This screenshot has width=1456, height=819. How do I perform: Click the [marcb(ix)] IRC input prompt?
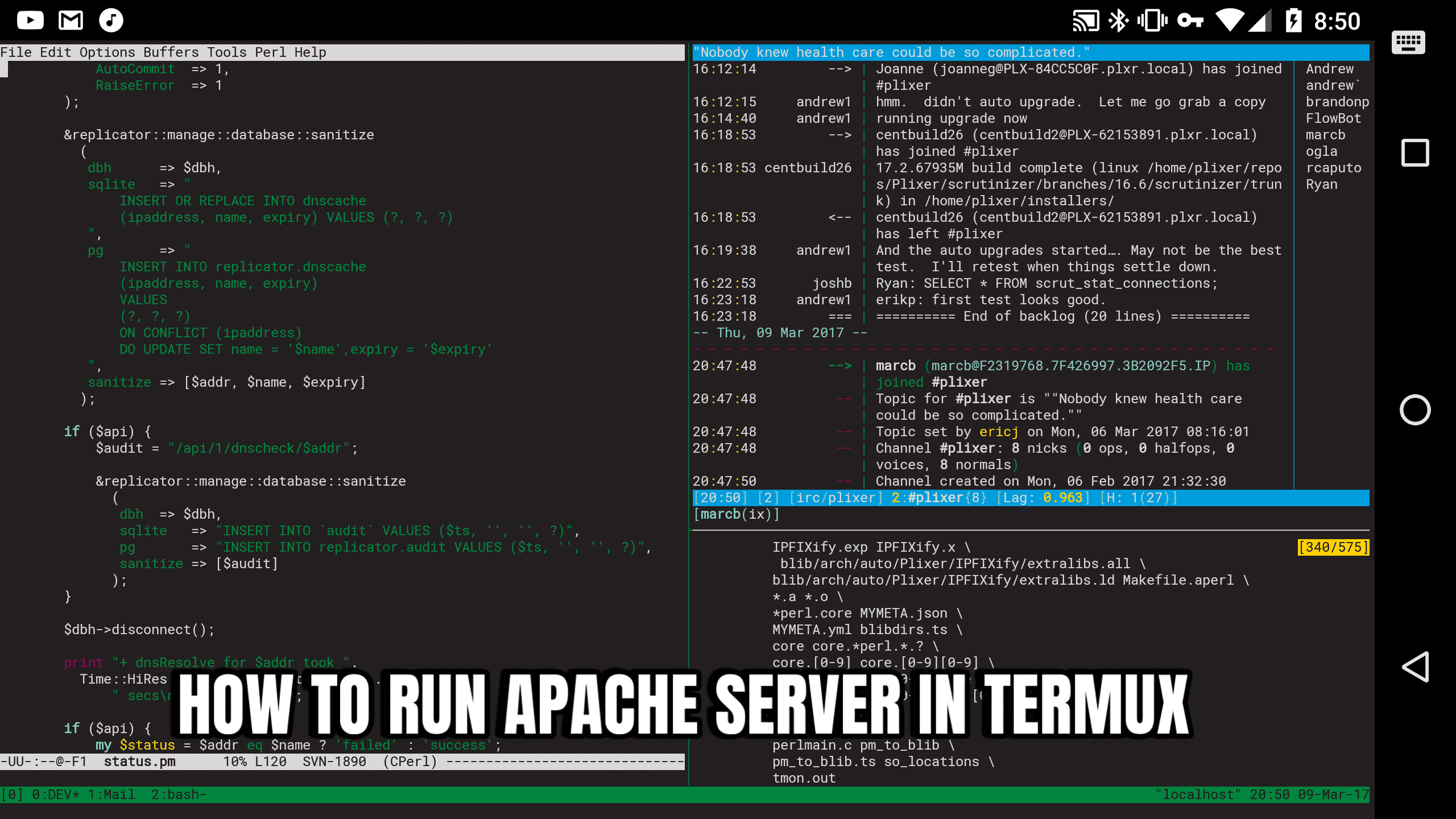737,514
